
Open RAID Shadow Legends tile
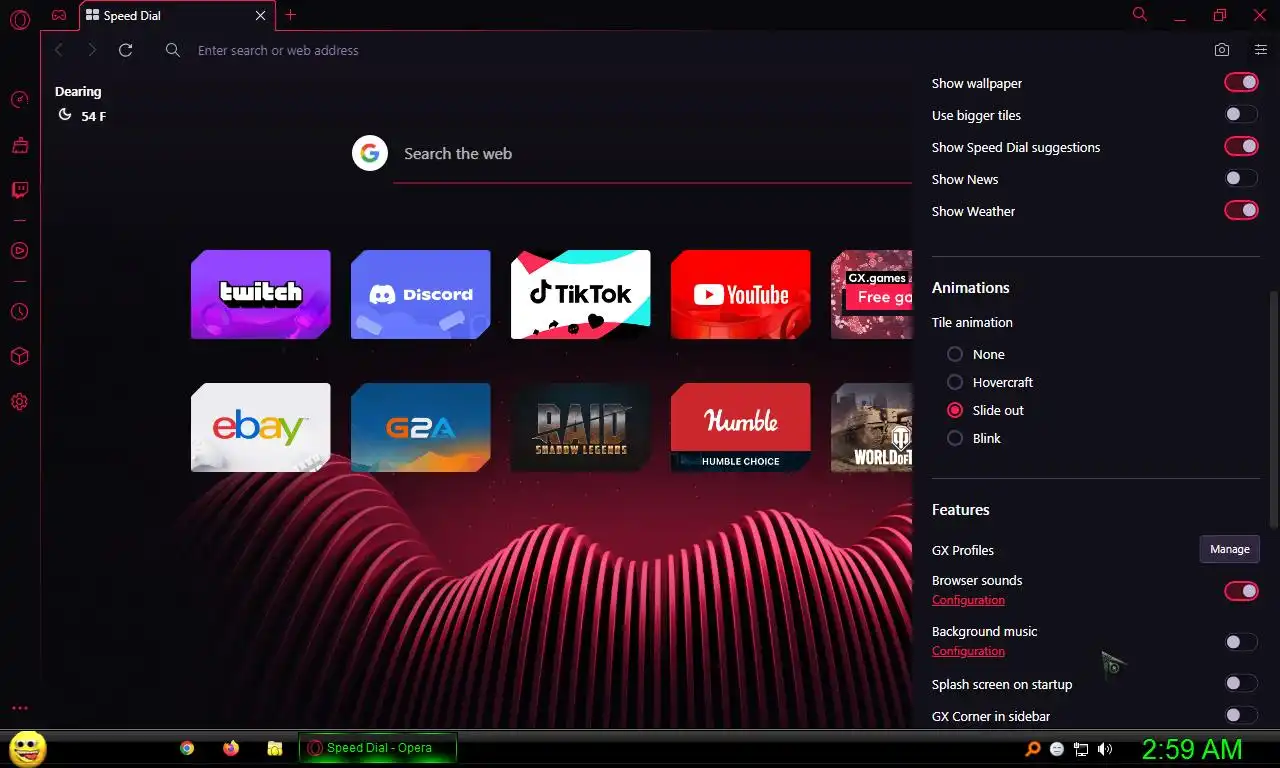[581, 427]
